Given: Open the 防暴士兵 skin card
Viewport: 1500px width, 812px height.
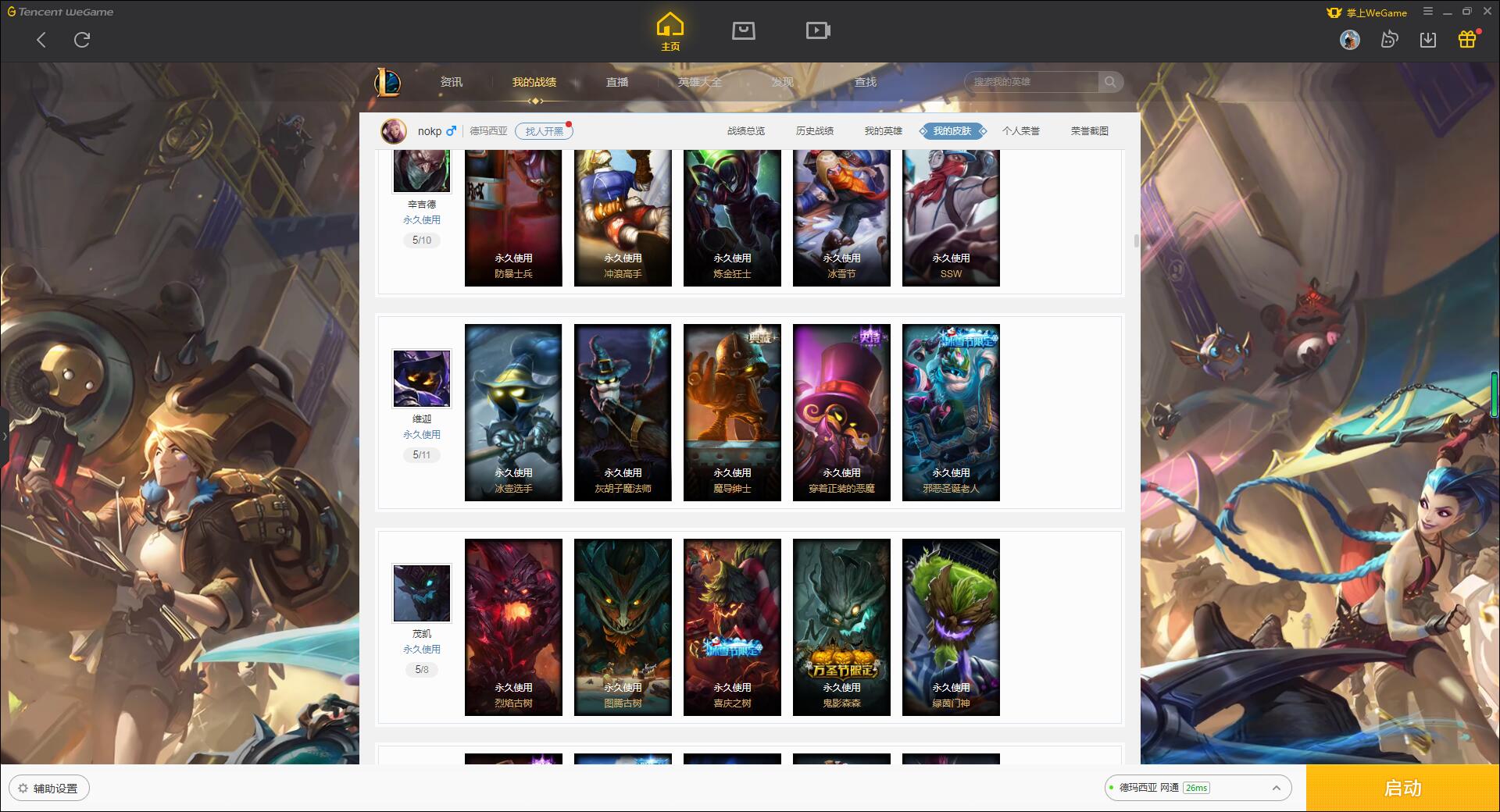Looking at the screenshot, I should pyautogui.click(x=513, y=218).
